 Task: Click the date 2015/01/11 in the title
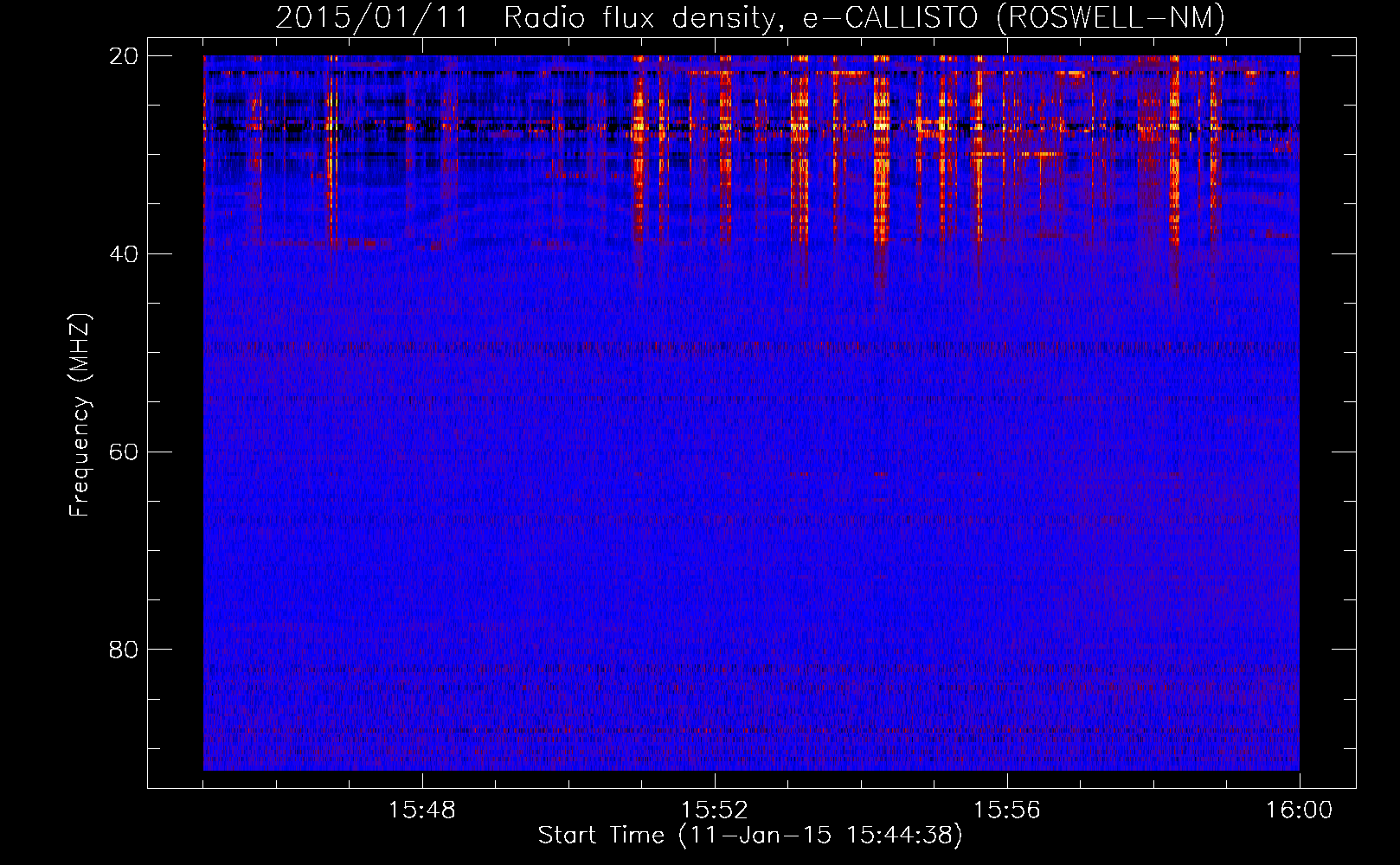(372, 17)
